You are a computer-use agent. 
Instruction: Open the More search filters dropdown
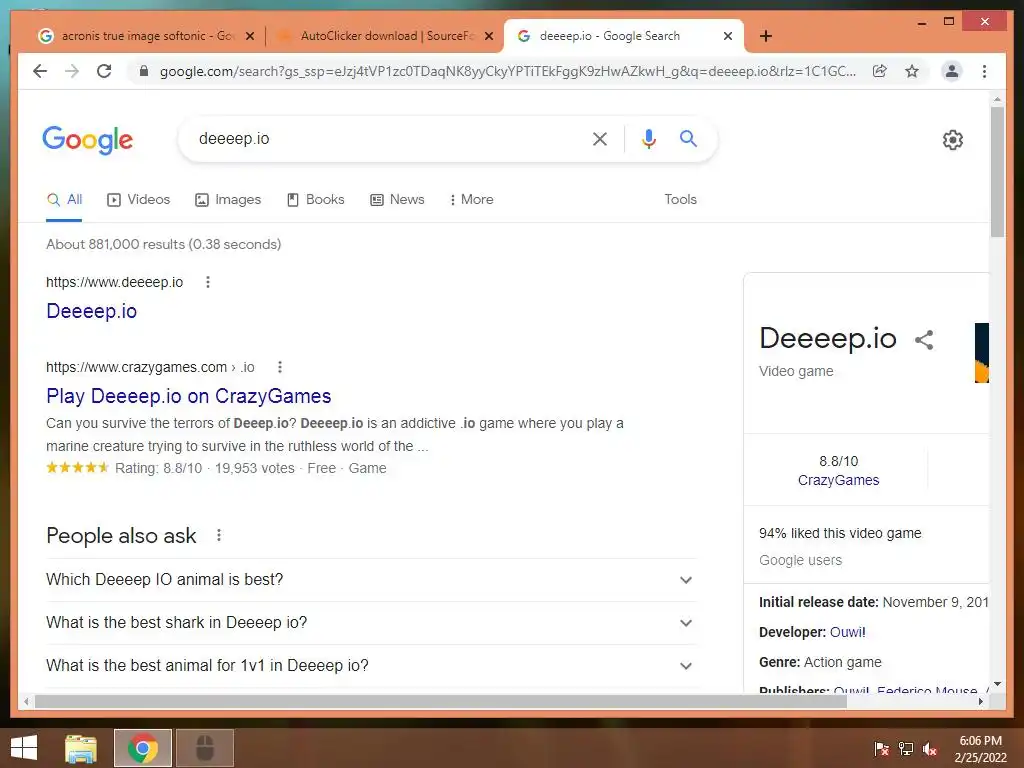472,200
